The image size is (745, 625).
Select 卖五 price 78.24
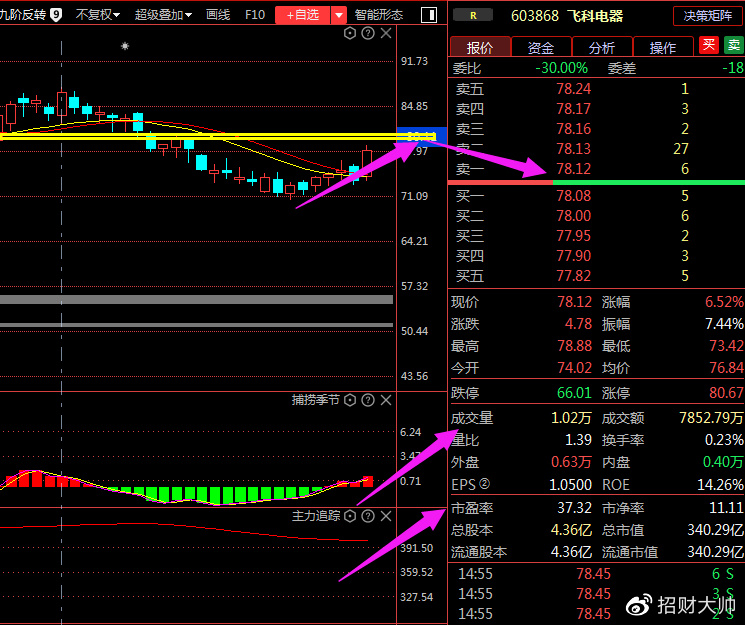tap(573, 89)
